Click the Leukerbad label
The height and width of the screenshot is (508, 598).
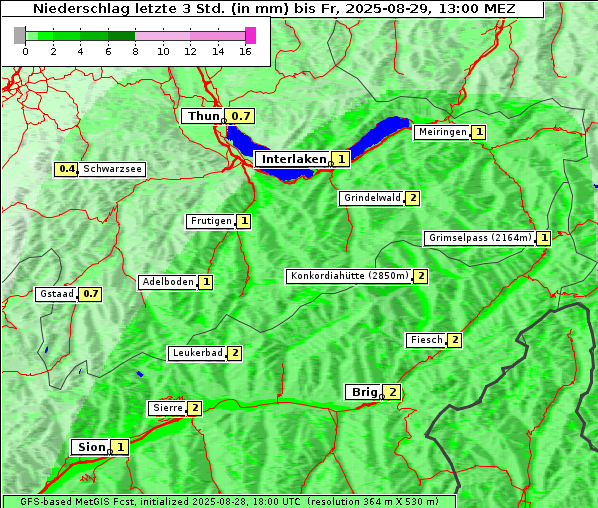[x=197, y=353]
